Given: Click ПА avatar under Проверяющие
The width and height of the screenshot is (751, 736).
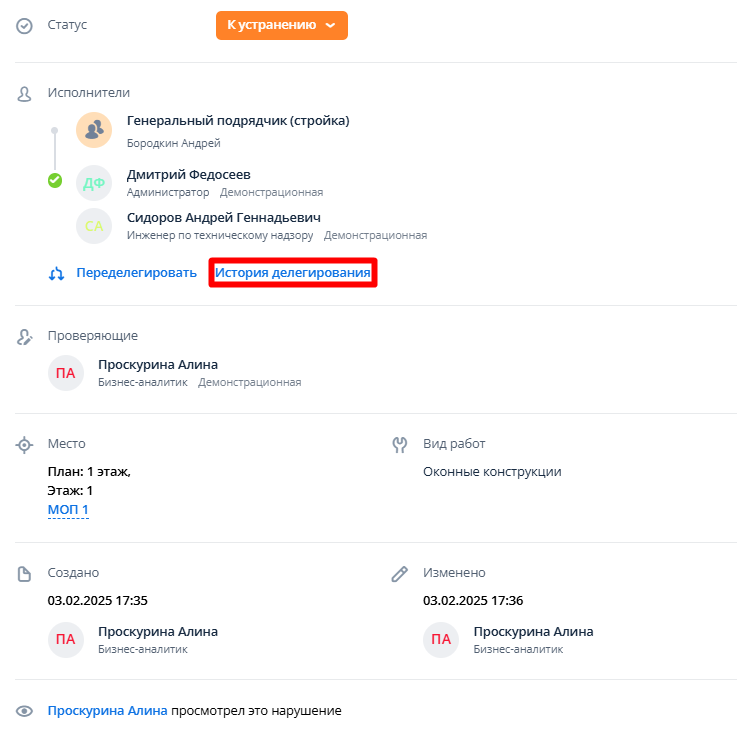Looking at the screenshot, I should point(66,373).
